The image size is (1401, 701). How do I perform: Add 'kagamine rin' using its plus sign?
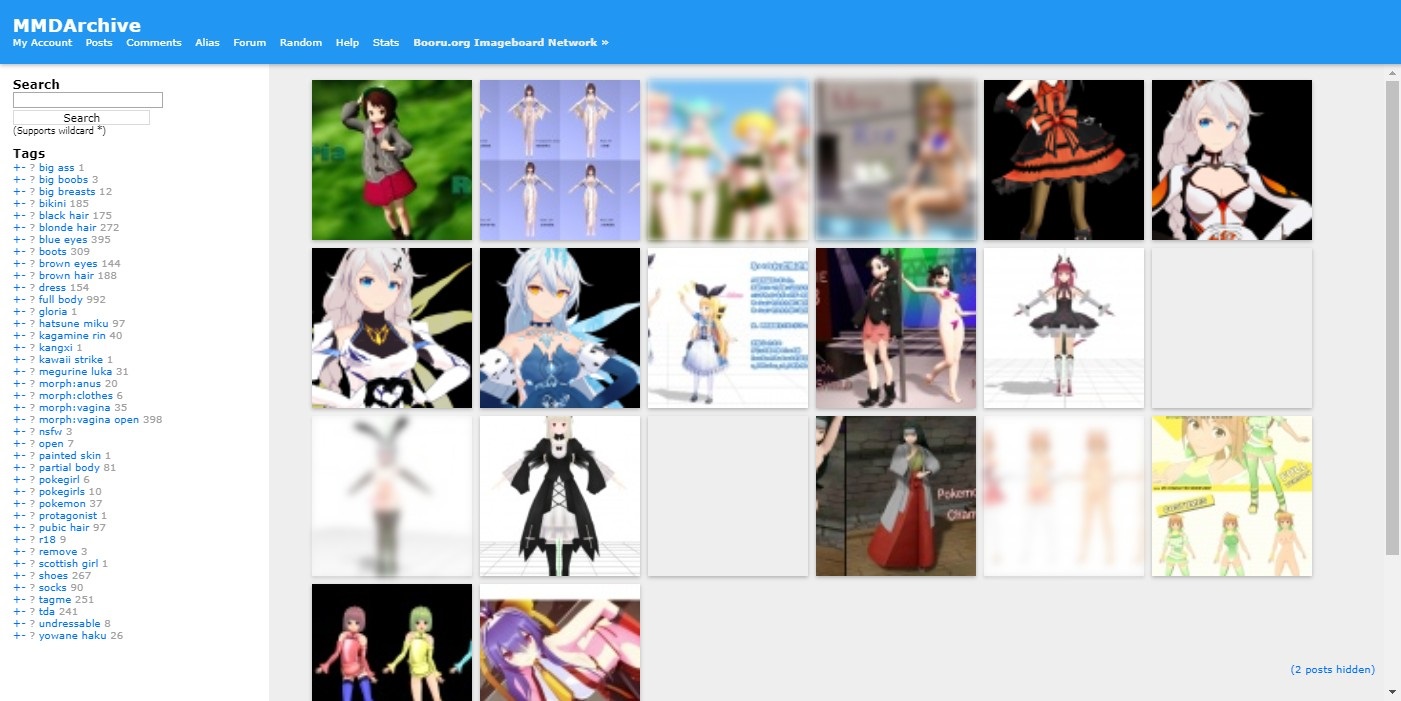16,336
